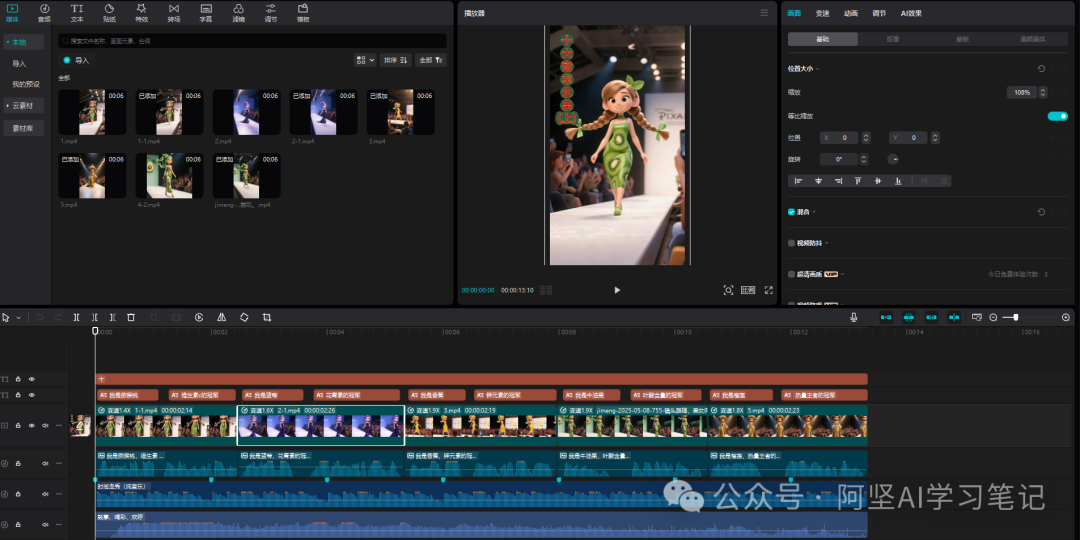
Task: Switch to the 变速 speed tab
Action: point(822,13)
